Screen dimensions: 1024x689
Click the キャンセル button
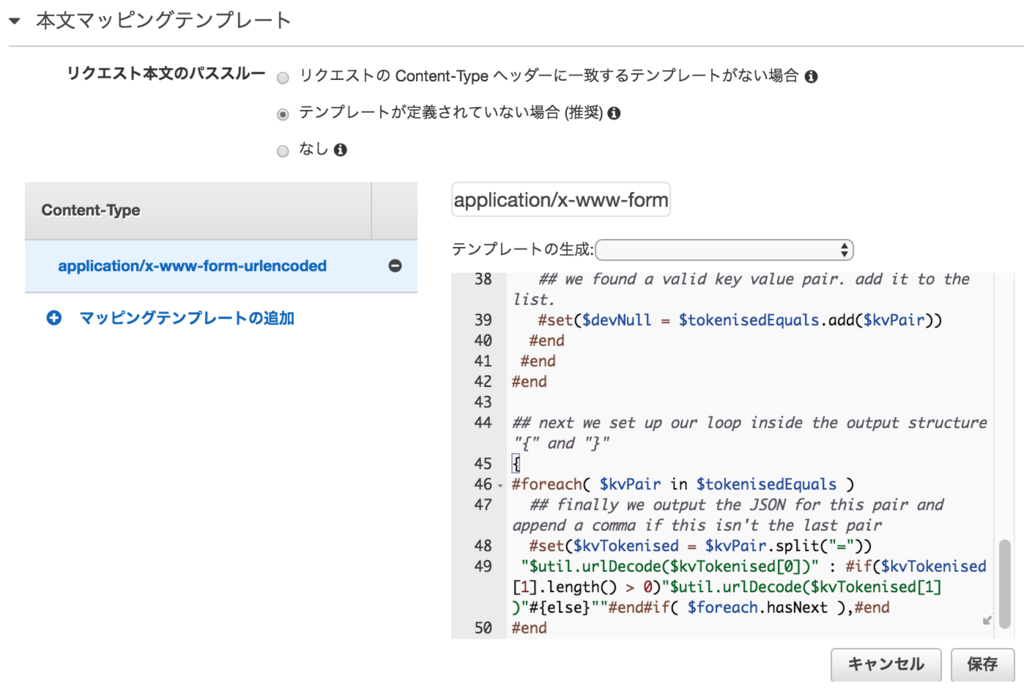click(886, 665)
